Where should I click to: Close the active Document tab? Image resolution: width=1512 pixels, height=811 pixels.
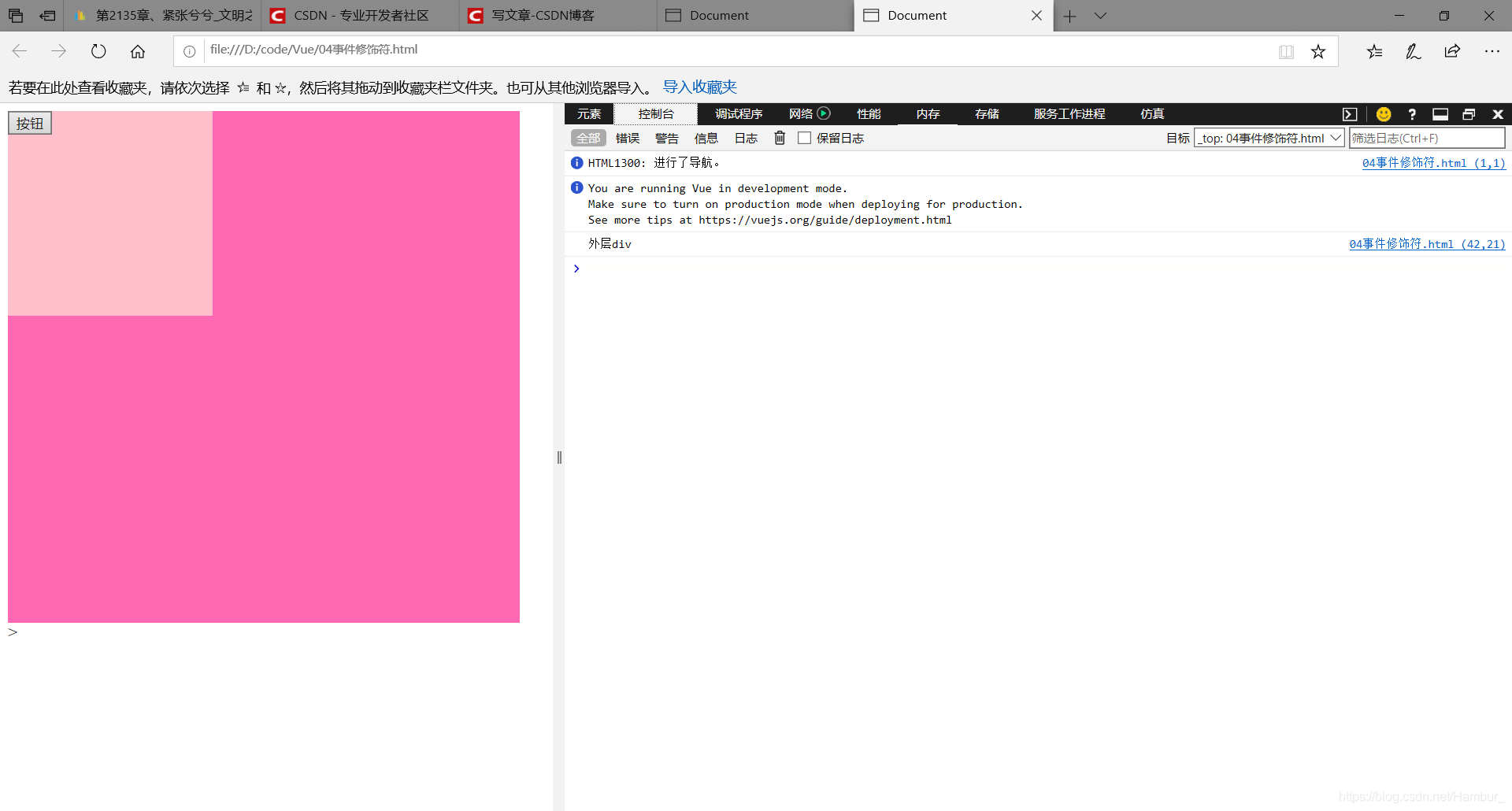tap(1036, 16)
